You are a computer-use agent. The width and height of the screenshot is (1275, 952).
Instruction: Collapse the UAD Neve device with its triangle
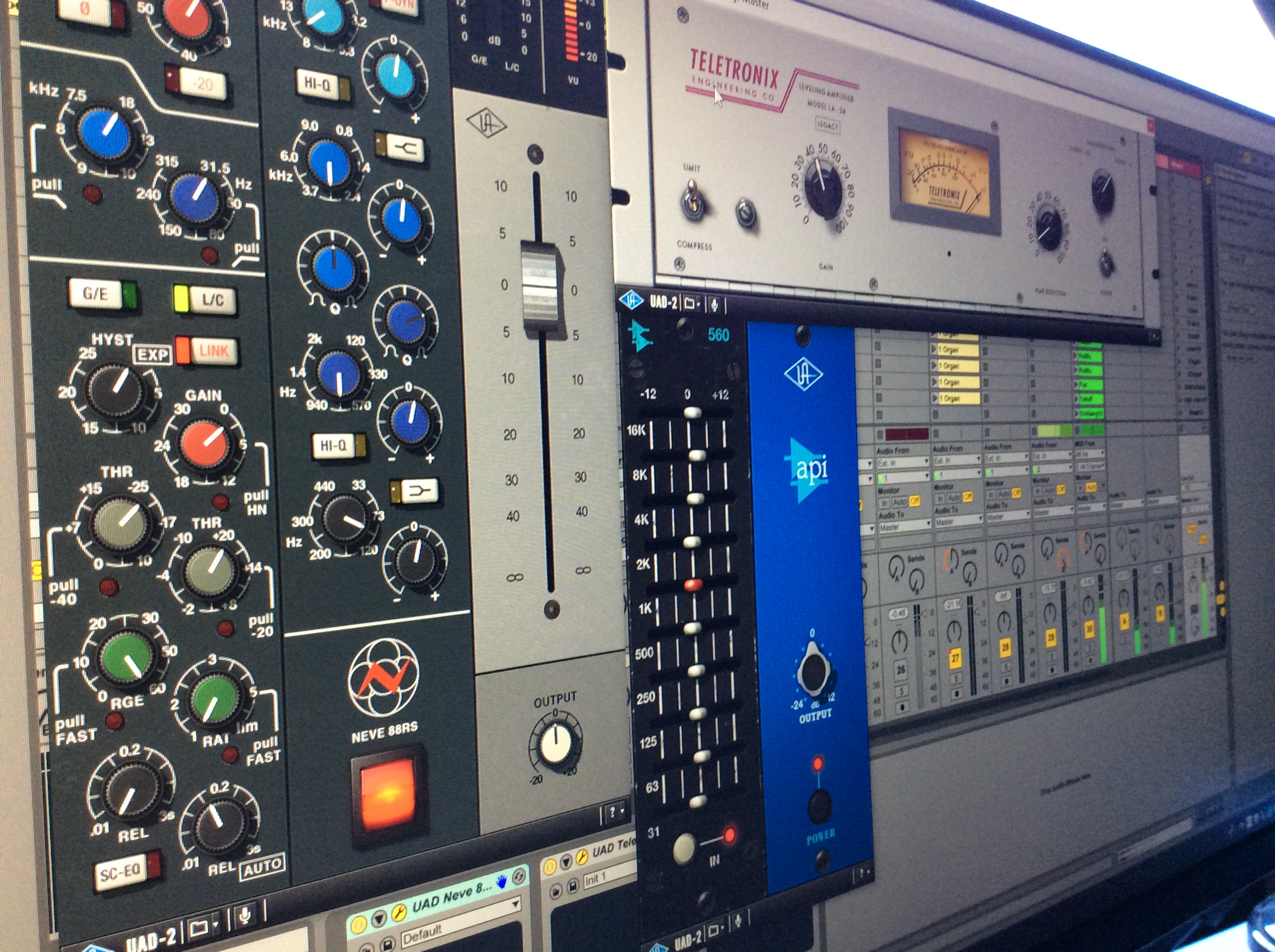378,918
